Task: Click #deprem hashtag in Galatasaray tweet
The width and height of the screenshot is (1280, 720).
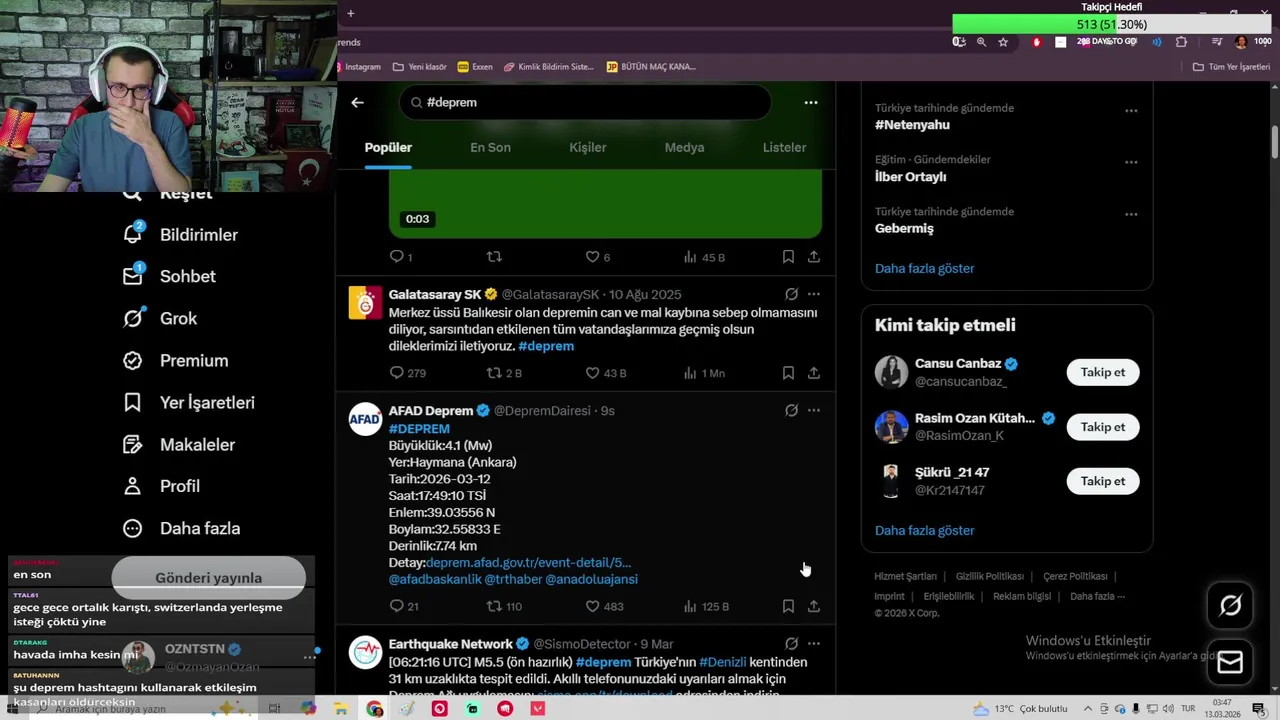Action: [546, 346]
